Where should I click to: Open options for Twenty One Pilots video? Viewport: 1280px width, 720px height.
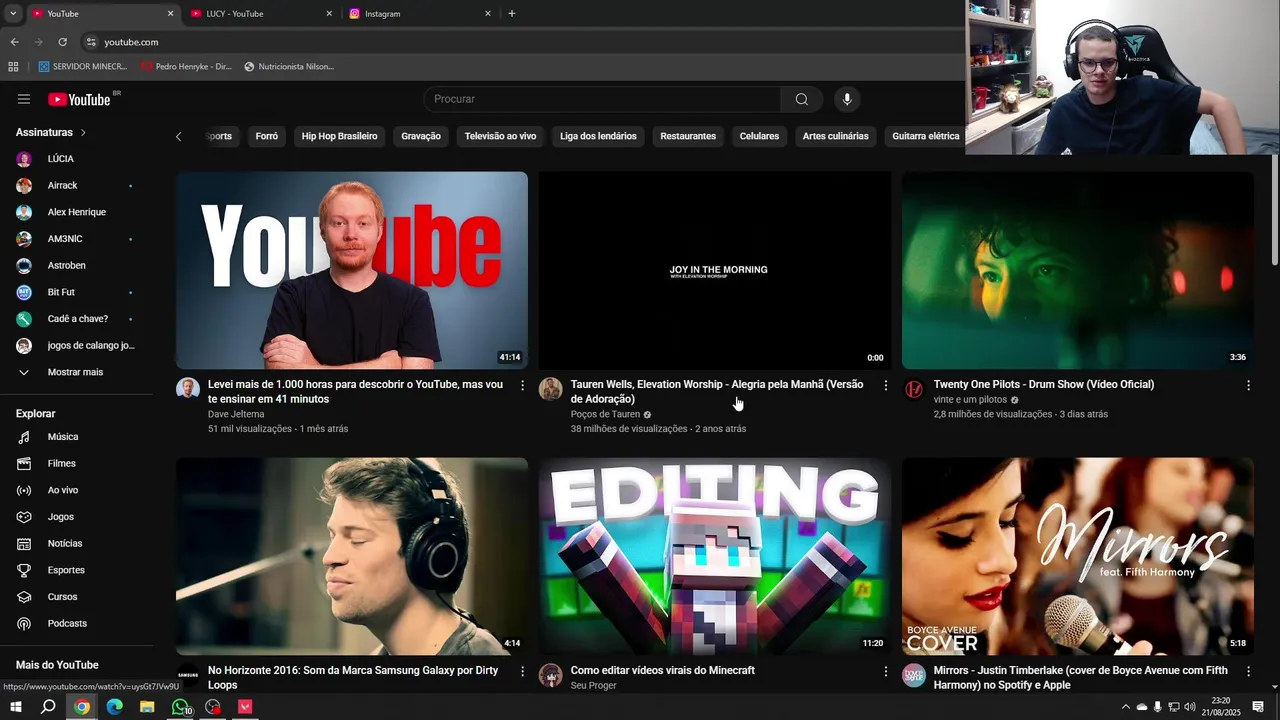point(1248,385)
